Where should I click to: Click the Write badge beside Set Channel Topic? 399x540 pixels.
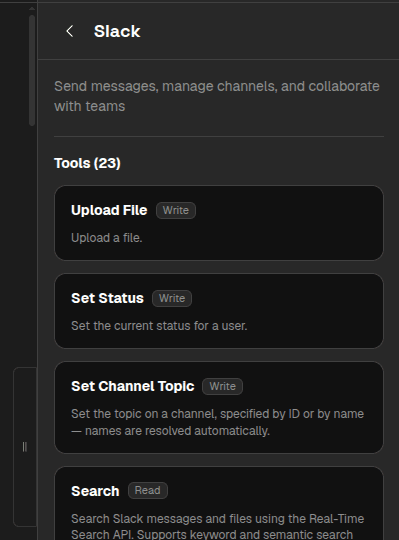click(x=222, y=386)
